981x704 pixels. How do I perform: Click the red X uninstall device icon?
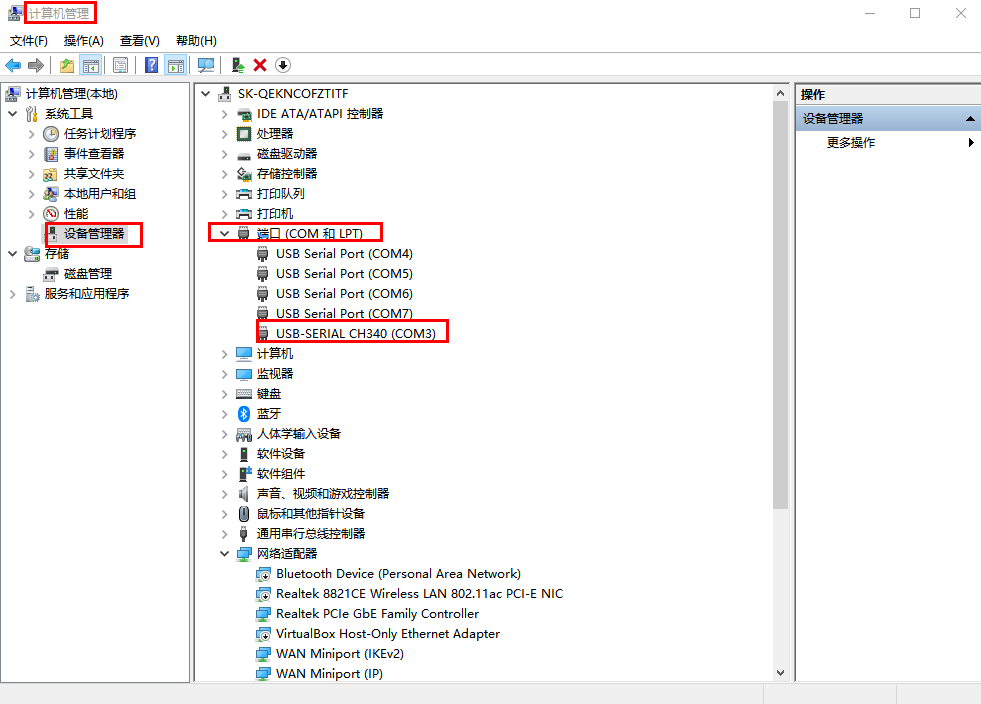tap(260, 65)
